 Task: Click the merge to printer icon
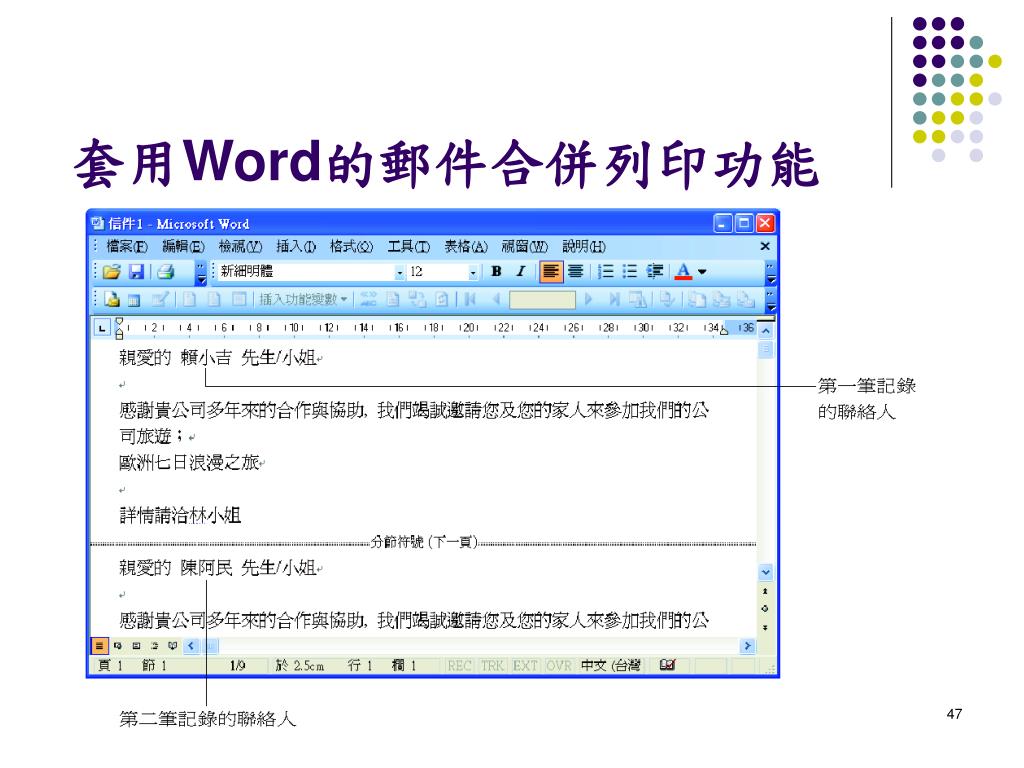point(721,299)
